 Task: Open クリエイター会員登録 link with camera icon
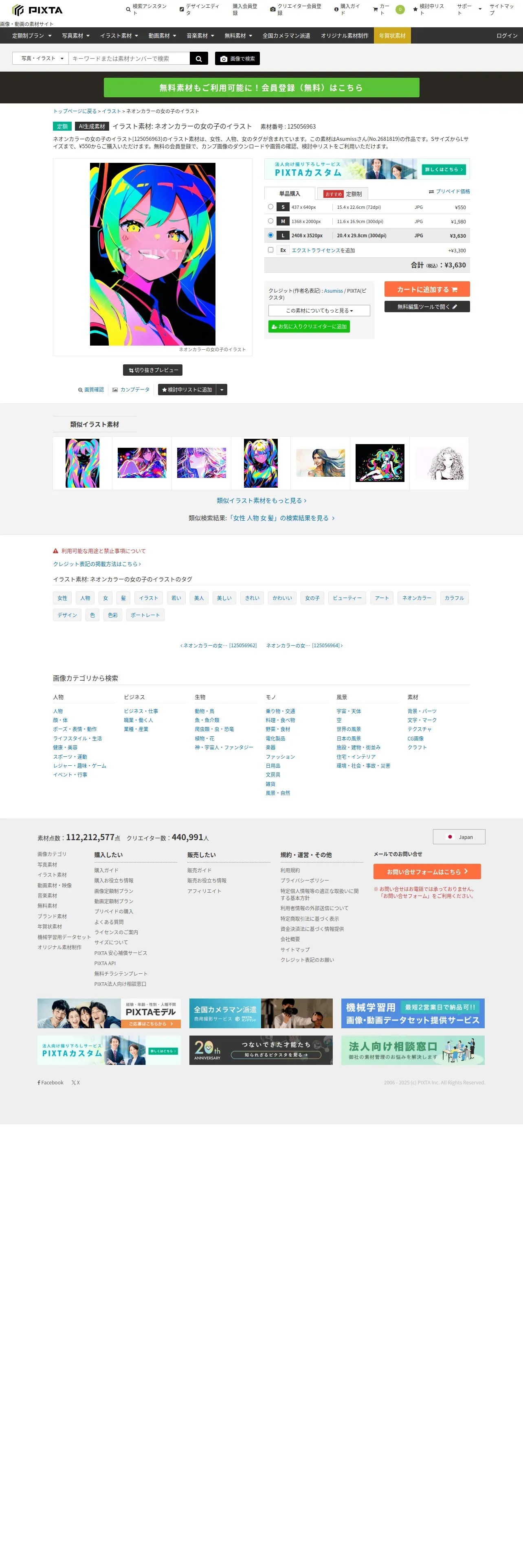click(296, 9)
